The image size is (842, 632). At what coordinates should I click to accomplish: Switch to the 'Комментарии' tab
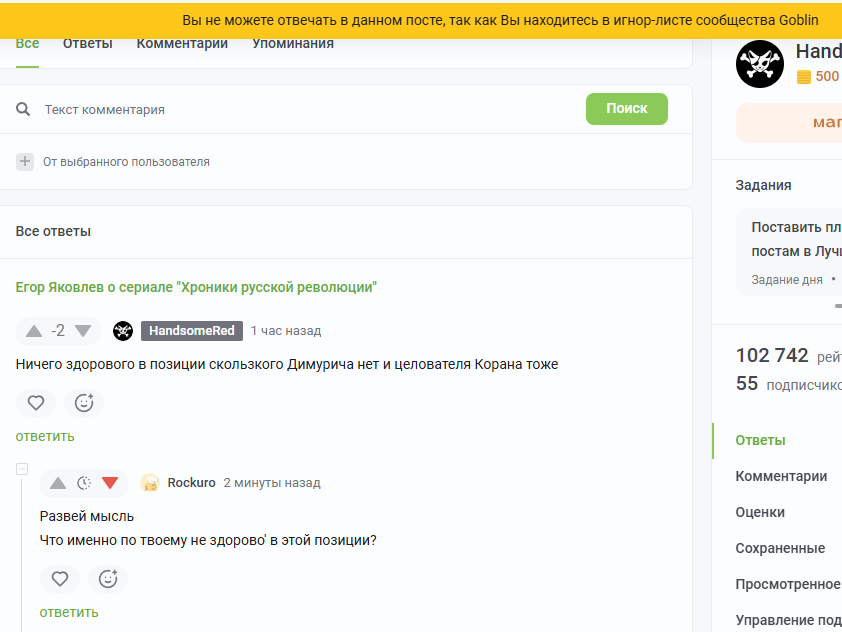(182, 44)
